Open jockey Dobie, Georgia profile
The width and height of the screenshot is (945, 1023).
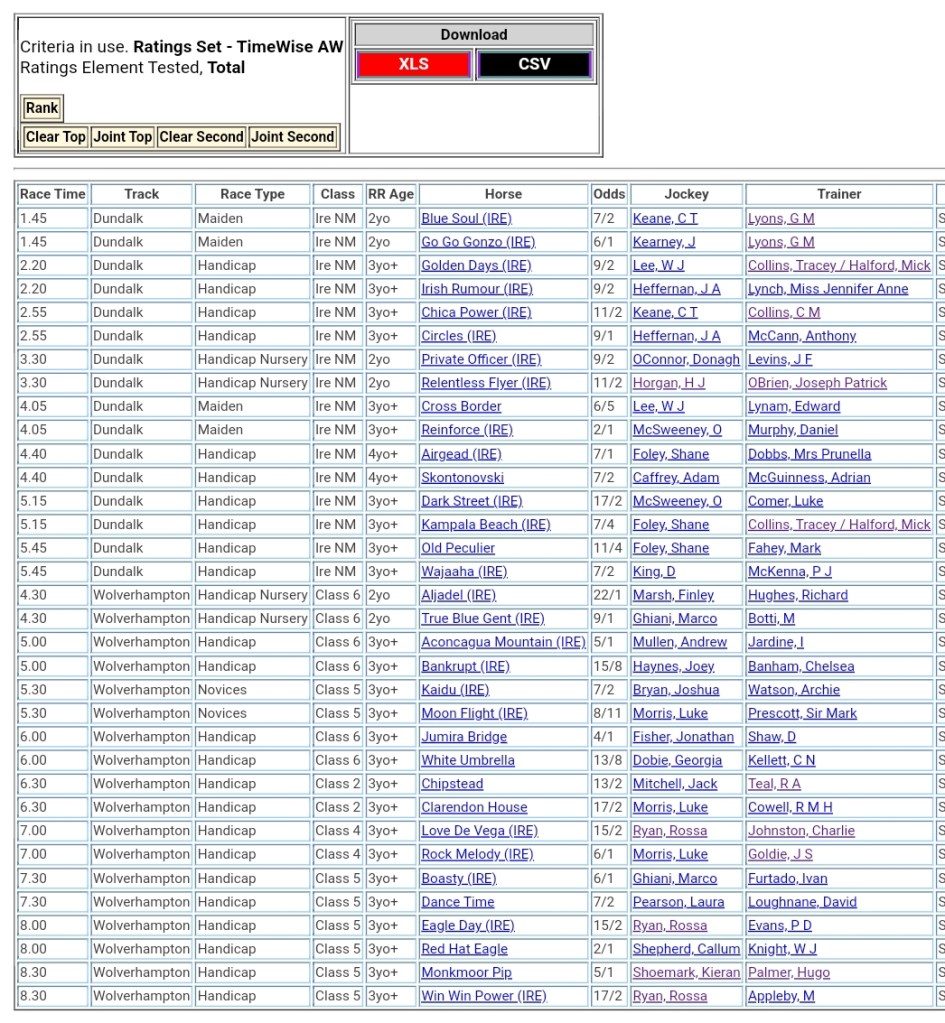pyautogui.click(x=677, y=761)
